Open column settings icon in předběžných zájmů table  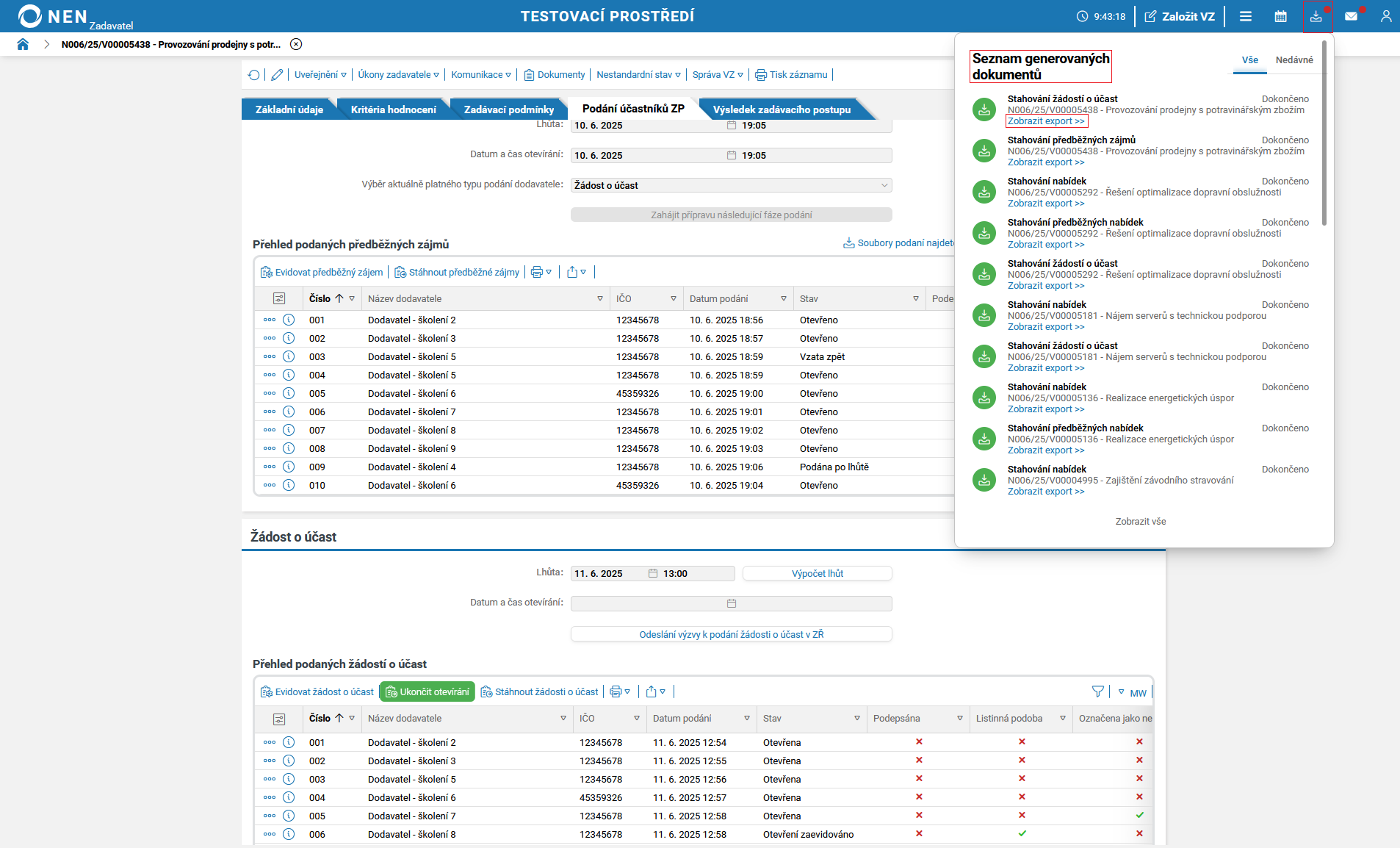click(x=279, y=299)
